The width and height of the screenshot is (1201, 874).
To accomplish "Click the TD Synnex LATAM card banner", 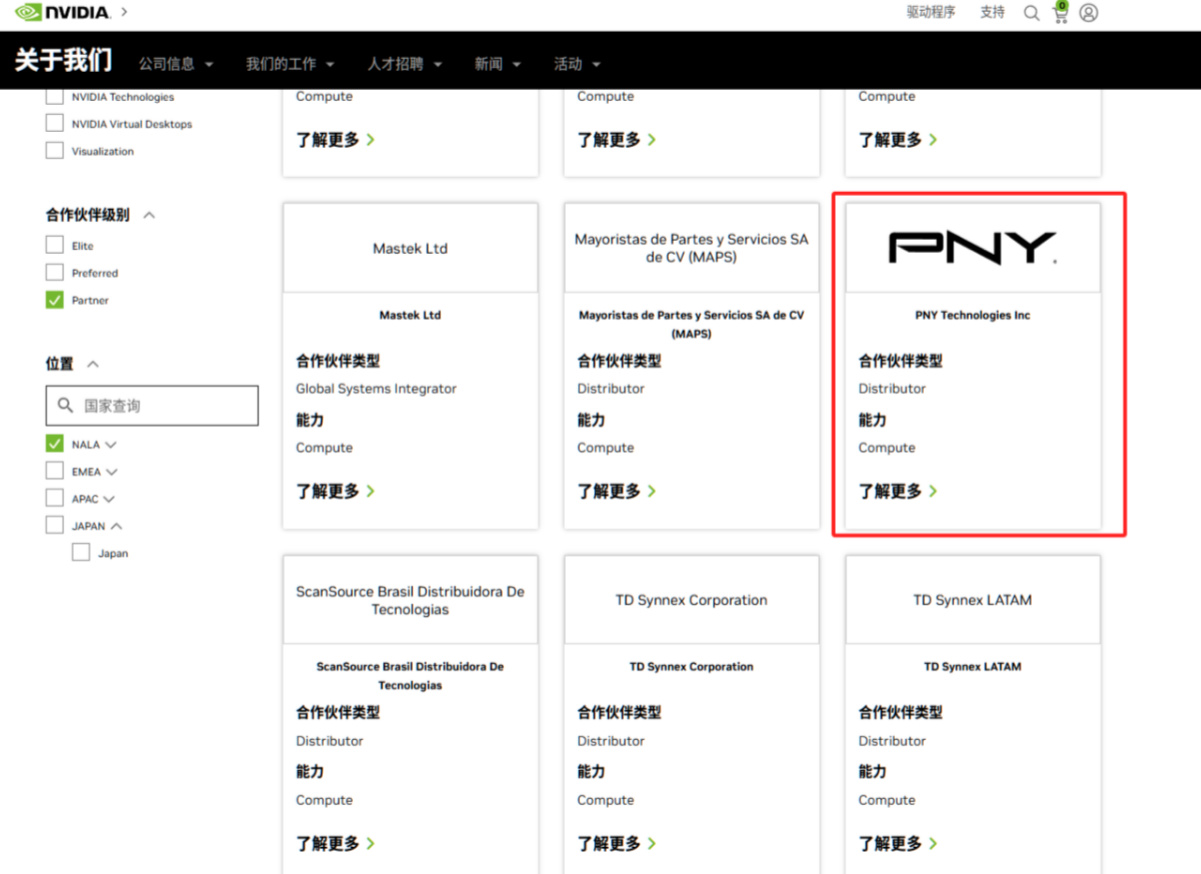I will 973,600.
